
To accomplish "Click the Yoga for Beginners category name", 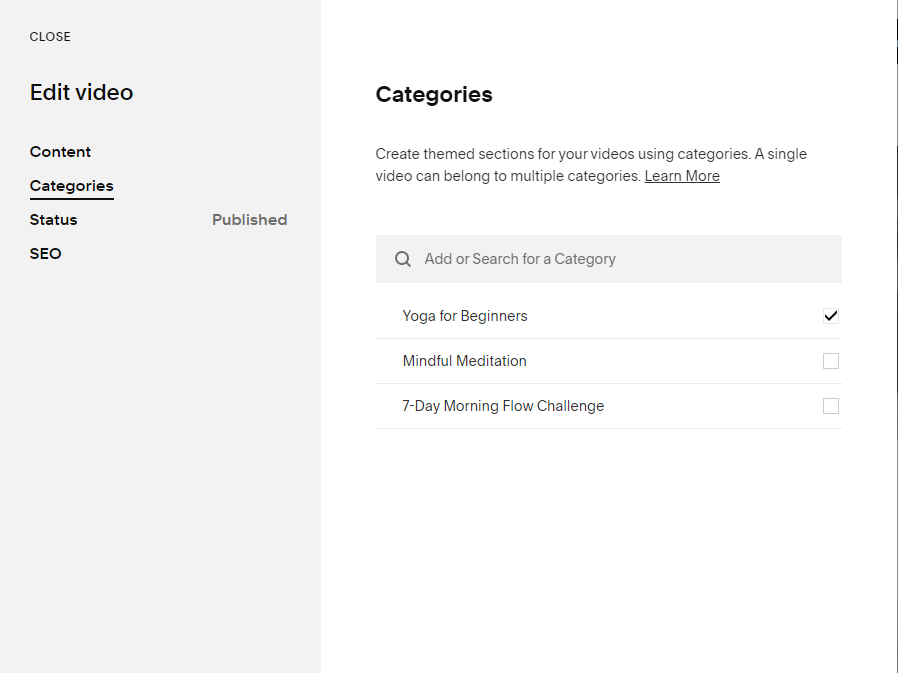I will 465,316.
